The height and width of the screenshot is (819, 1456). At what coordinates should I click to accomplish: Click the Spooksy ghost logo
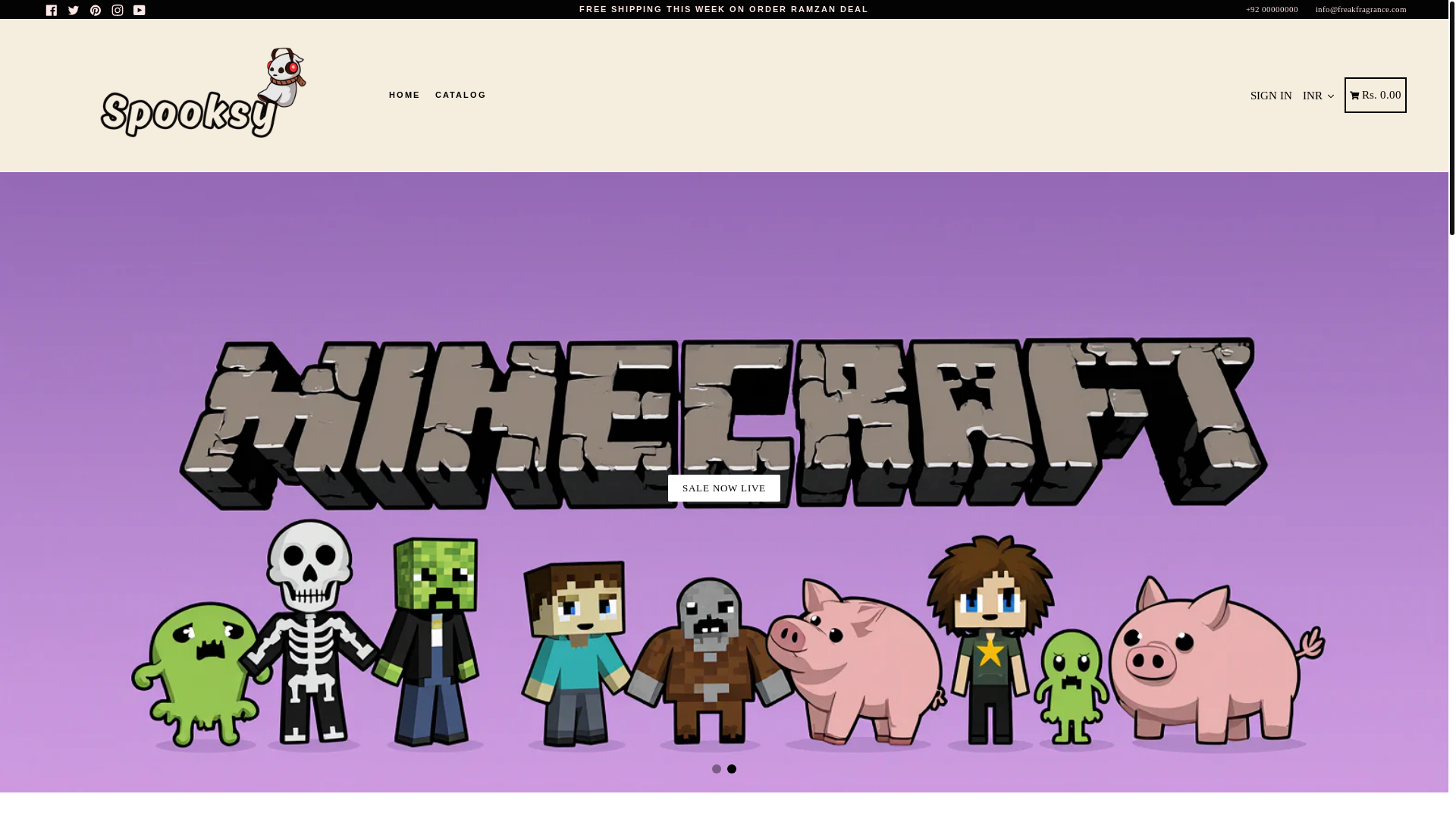coord(203,93)
